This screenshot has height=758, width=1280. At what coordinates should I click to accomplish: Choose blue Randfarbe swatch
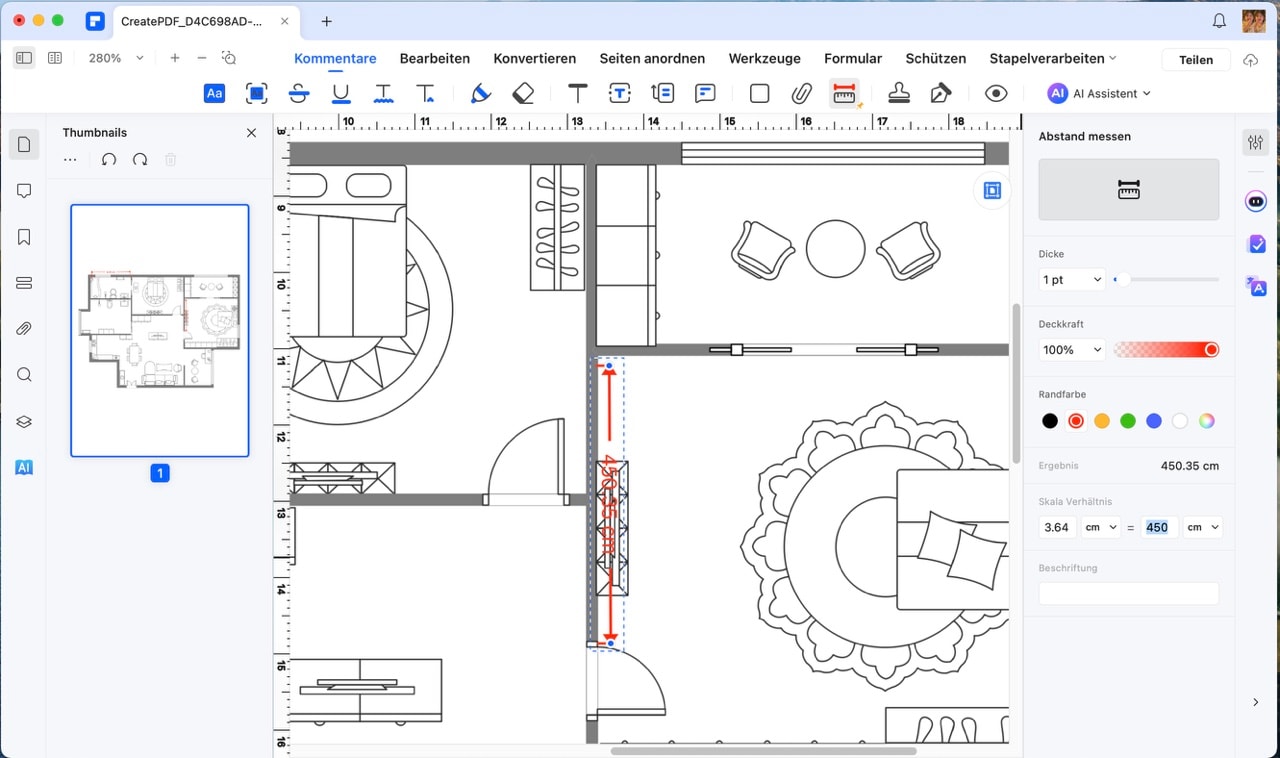(1154, 421)
